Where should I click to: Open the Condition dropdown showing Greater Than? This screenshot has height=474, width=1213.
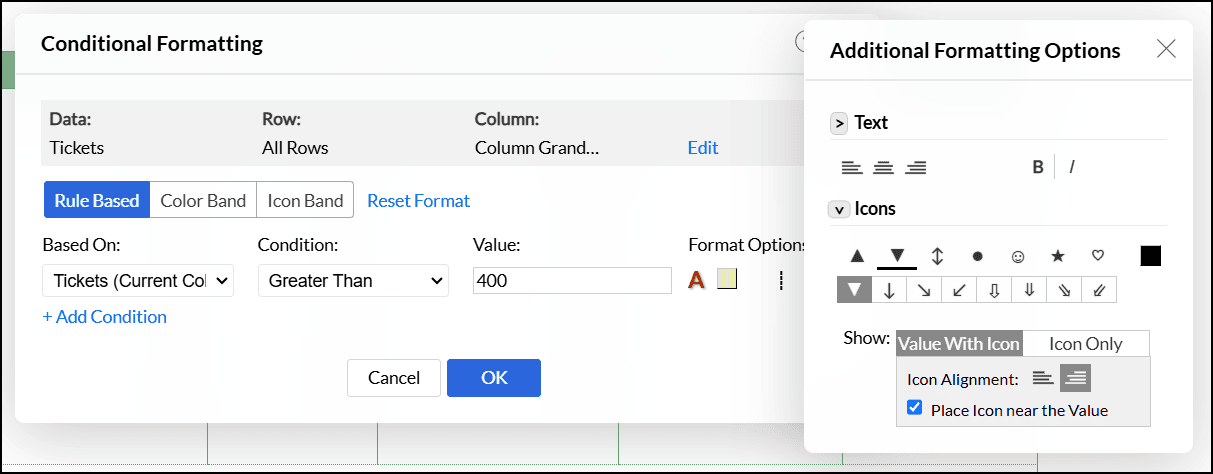pyautogui.click(x=353, y=281)
